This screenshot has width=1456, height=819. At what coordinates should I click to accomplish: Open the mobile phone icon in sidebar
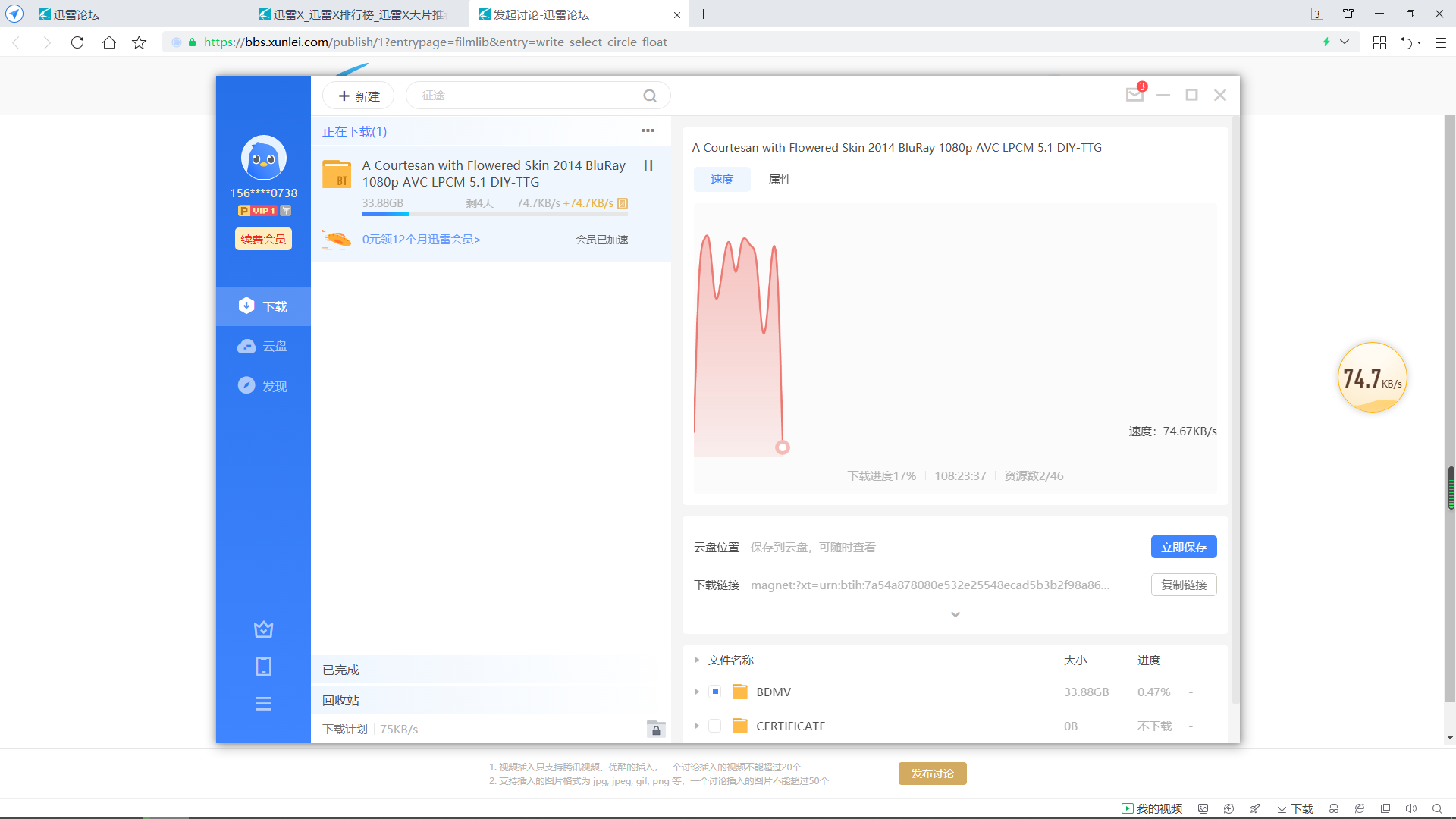point(263,667)
